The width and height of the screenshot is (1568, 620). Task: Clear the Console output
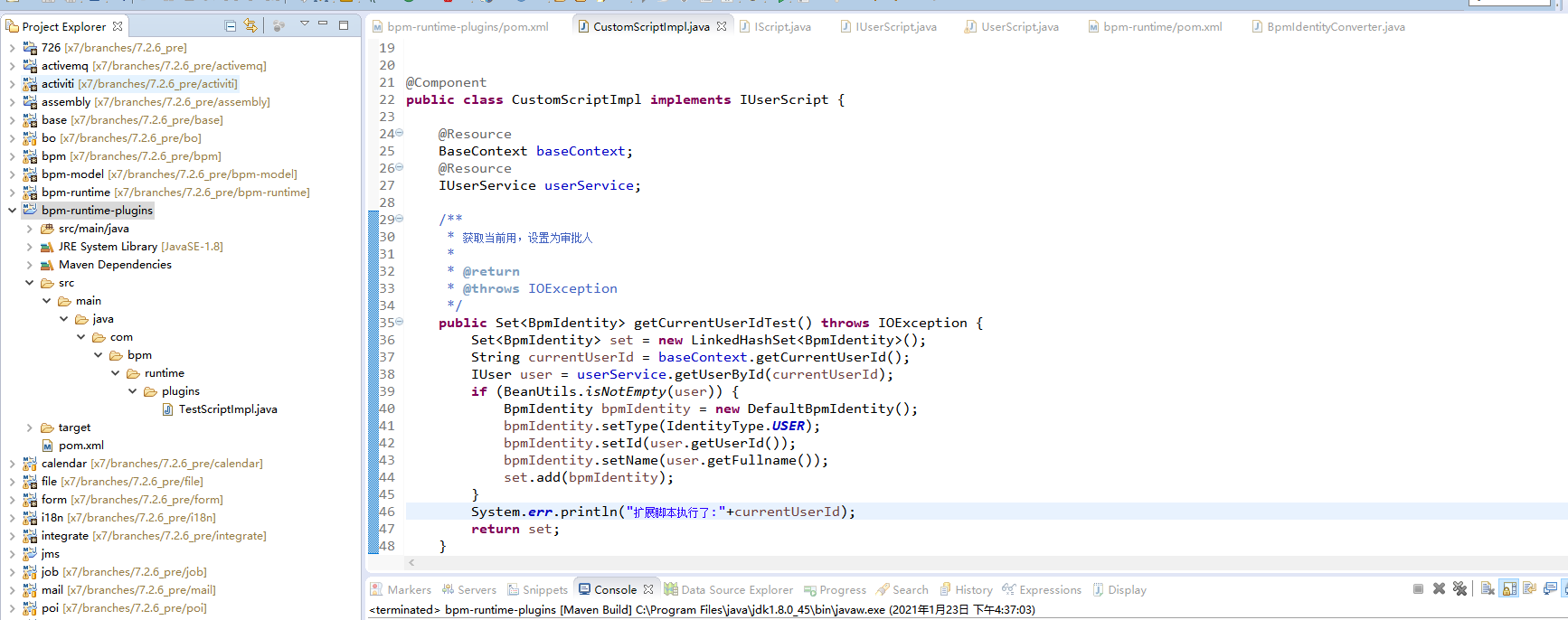1488,589
